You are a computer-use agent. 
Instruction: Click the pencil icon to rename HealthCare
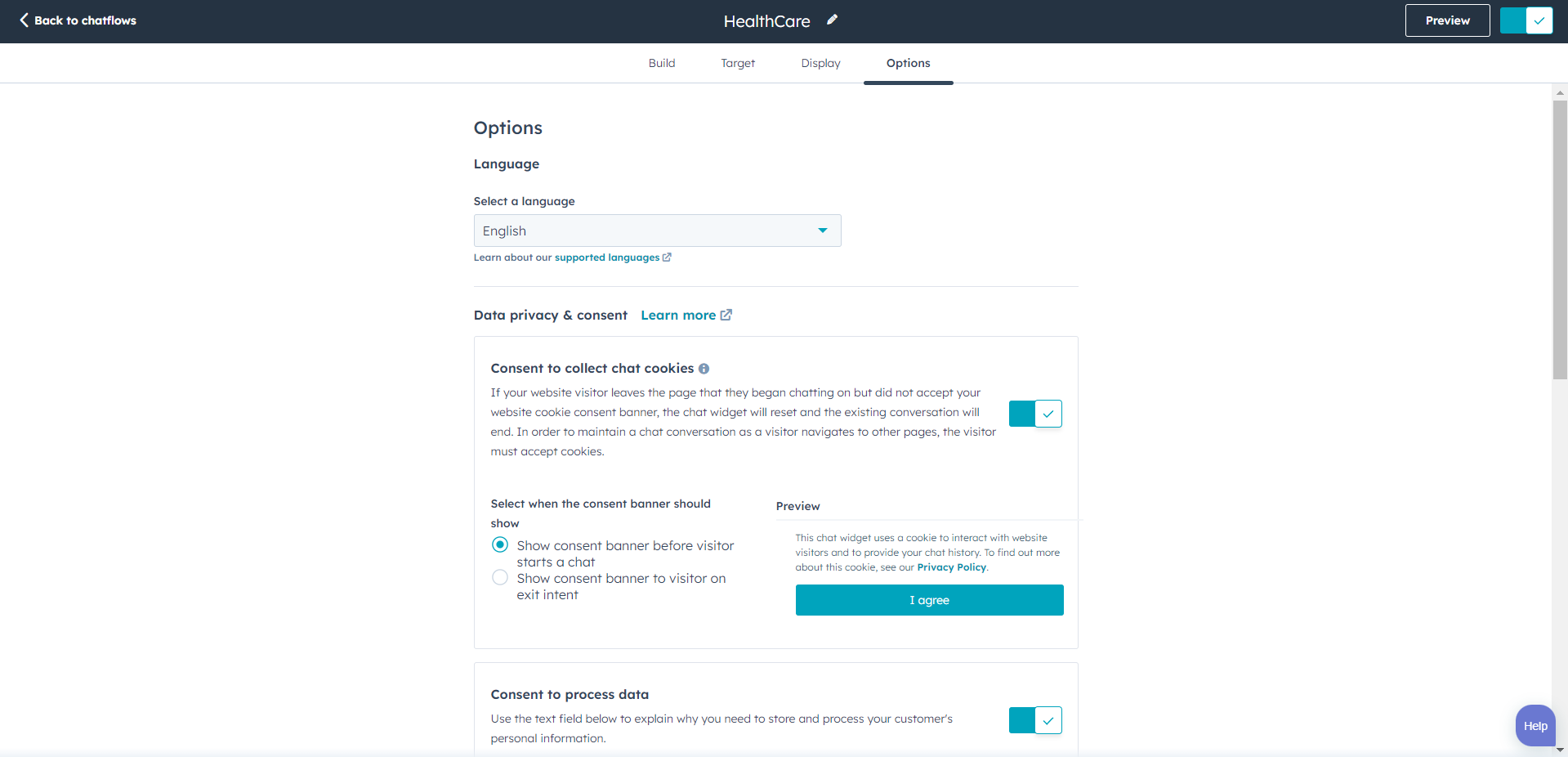click(x=832, y=20)
